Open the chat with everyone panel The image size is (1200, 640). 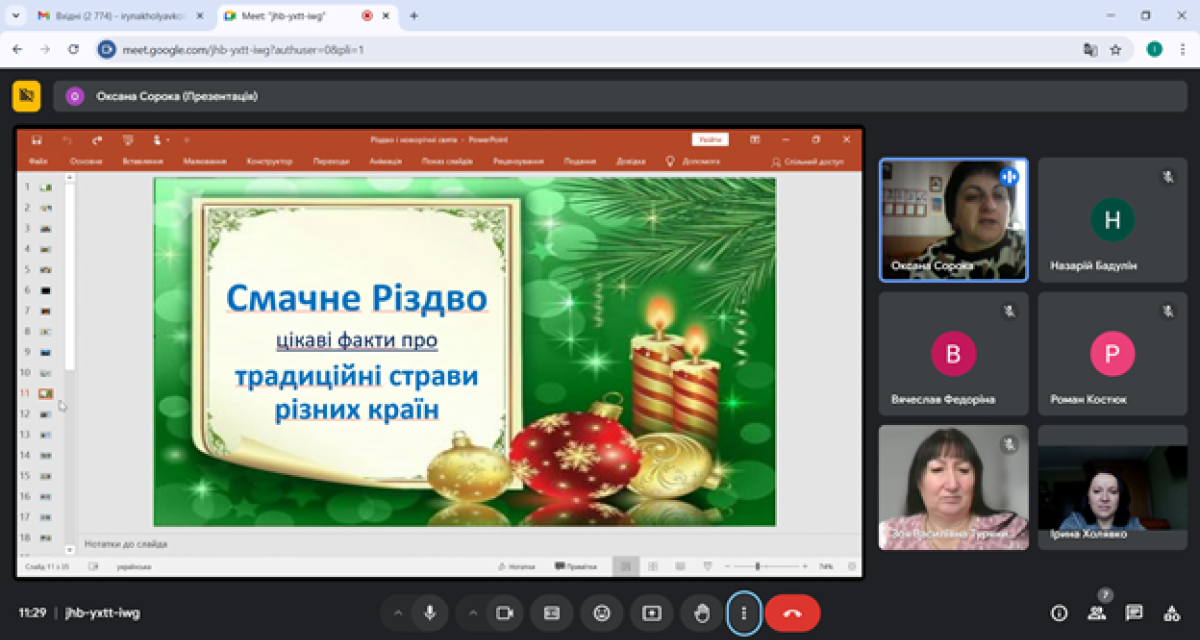[1134, 613]
